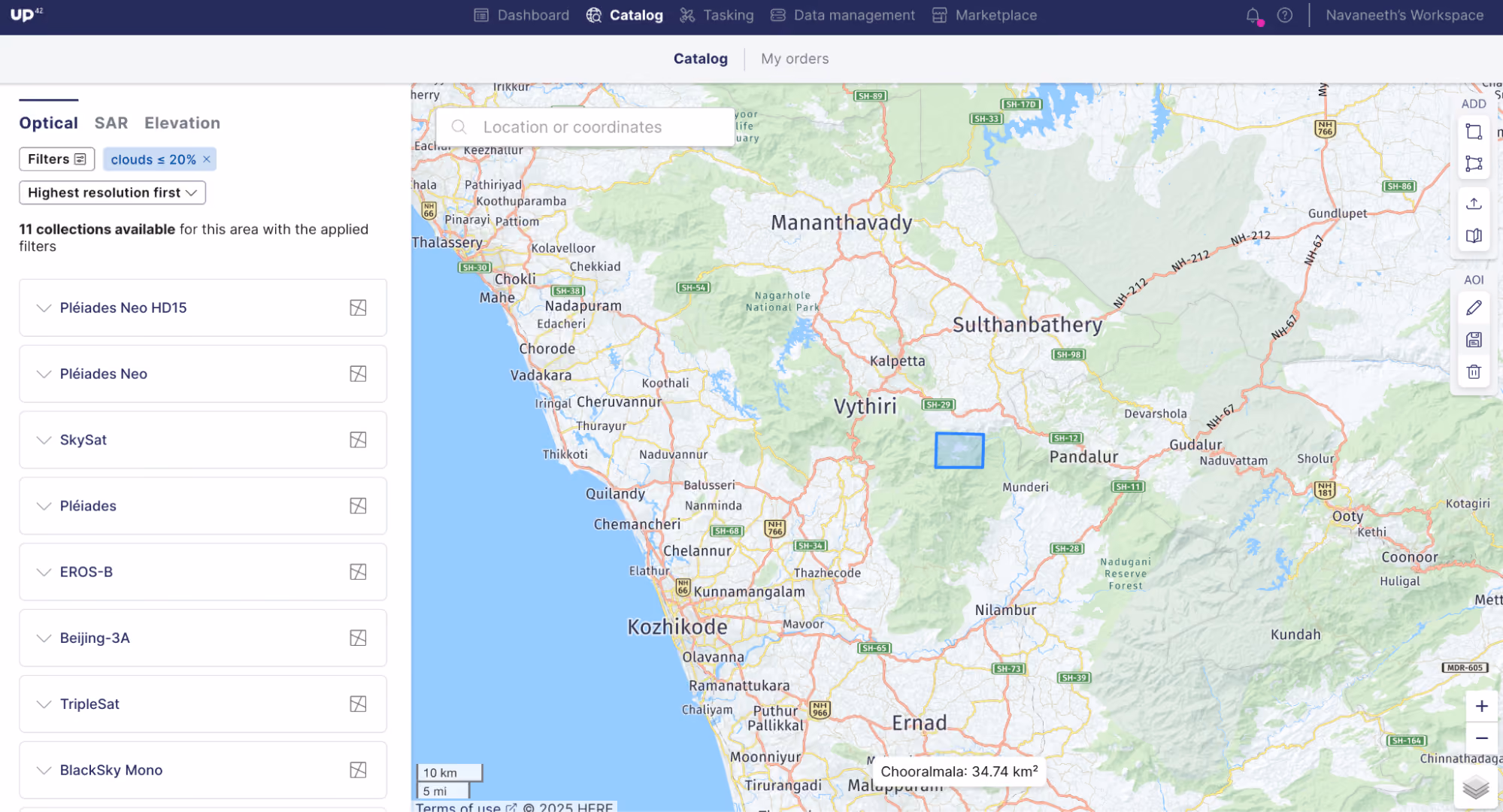Viewport: 1503px width, 812px height.
Task: Open the Dashboard page
Action: click(522, 15)
